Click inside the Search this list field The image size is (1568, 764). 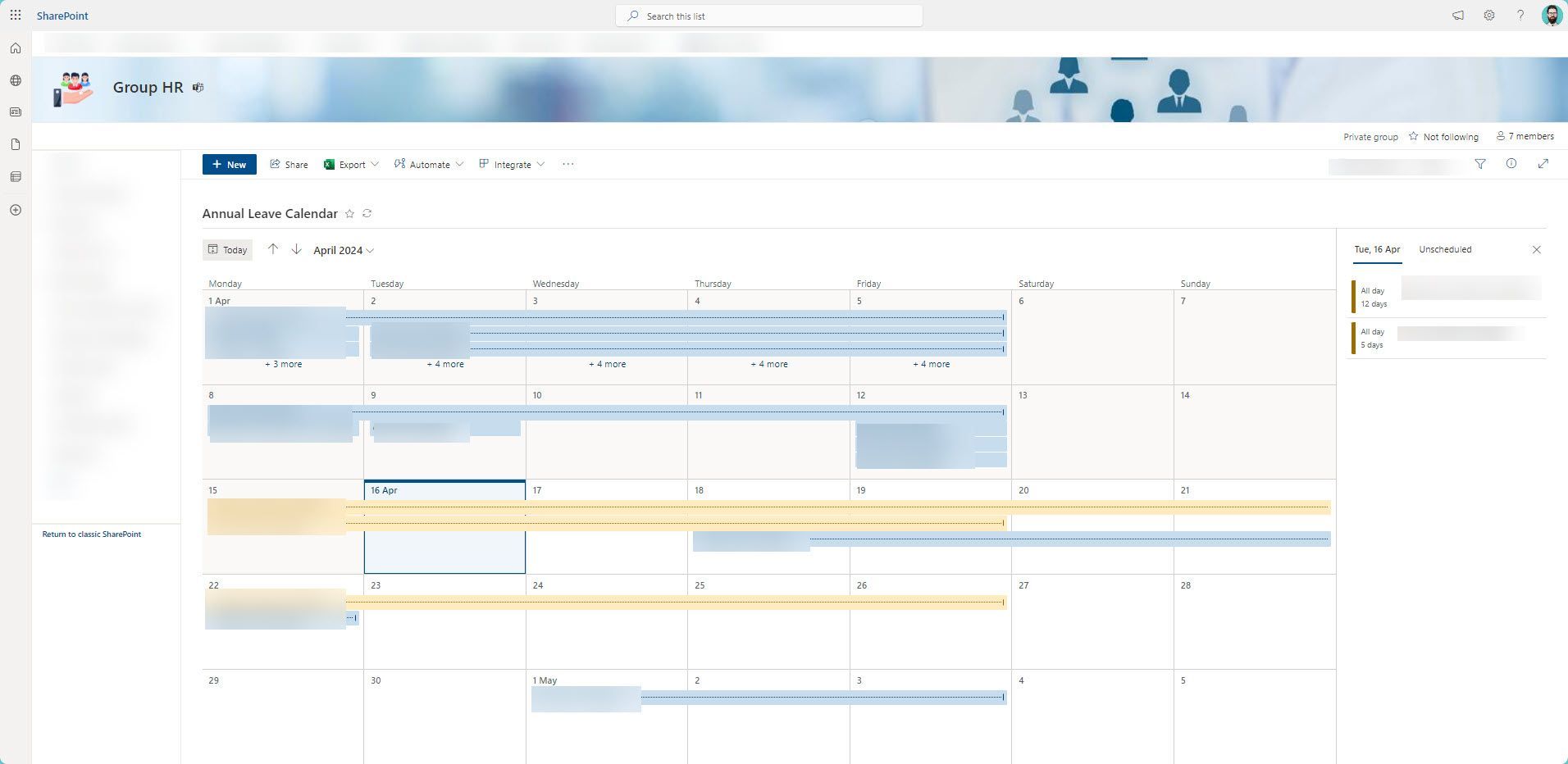768,15
